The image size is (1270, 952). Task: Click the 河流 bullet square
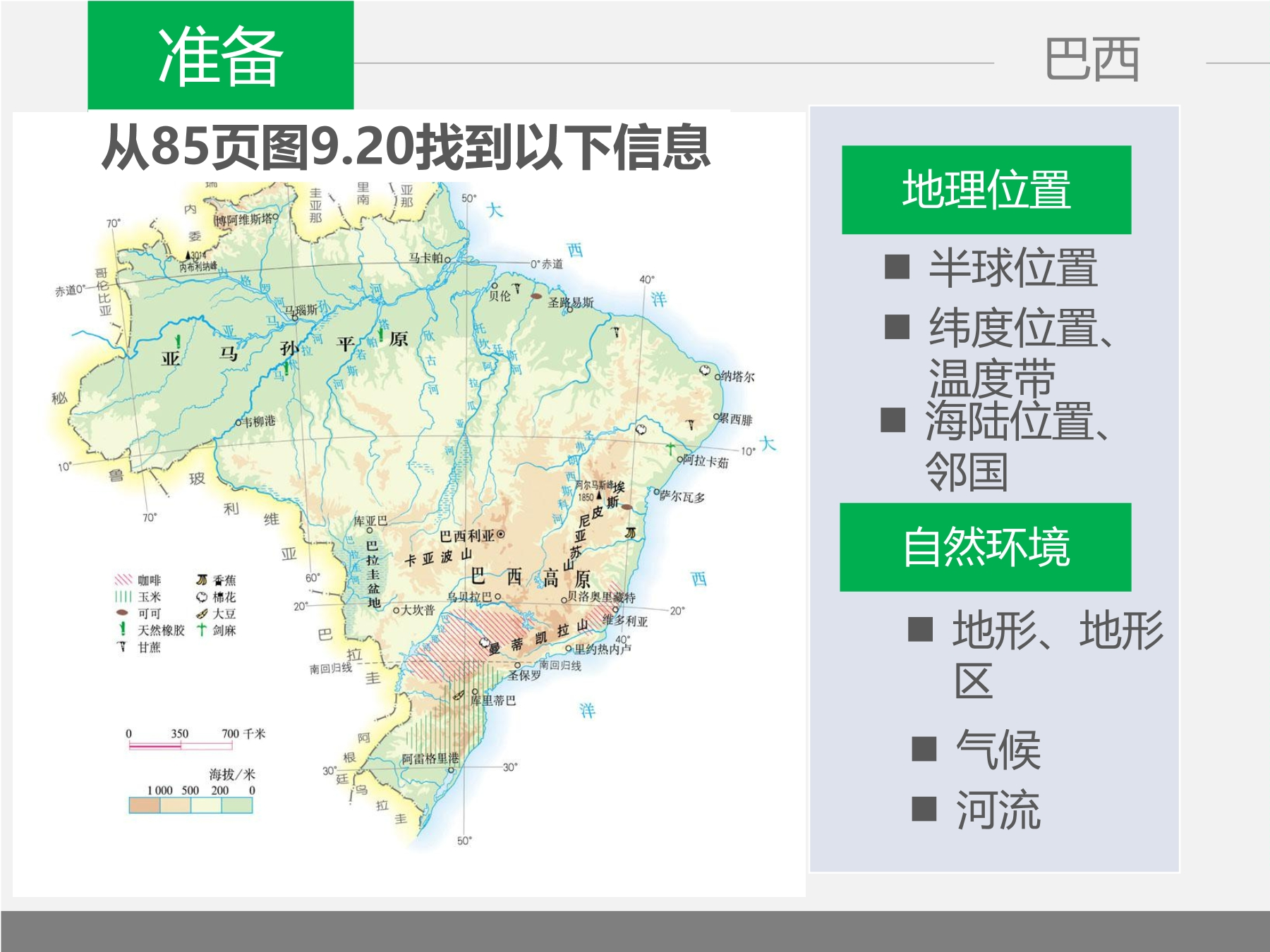coord(924,810)
